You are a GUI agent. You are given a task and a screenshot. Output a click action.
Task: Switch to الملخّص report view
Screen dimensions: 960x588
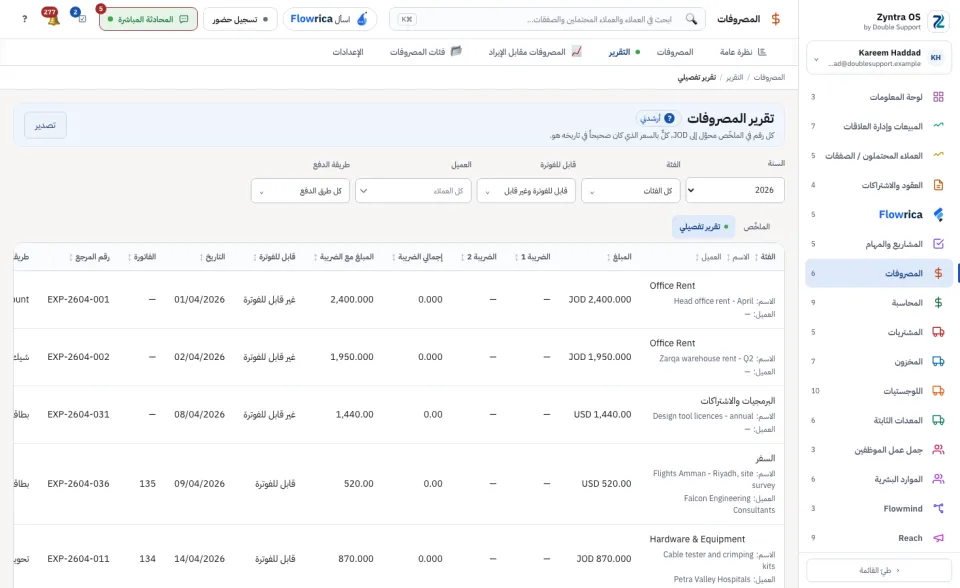757,227
